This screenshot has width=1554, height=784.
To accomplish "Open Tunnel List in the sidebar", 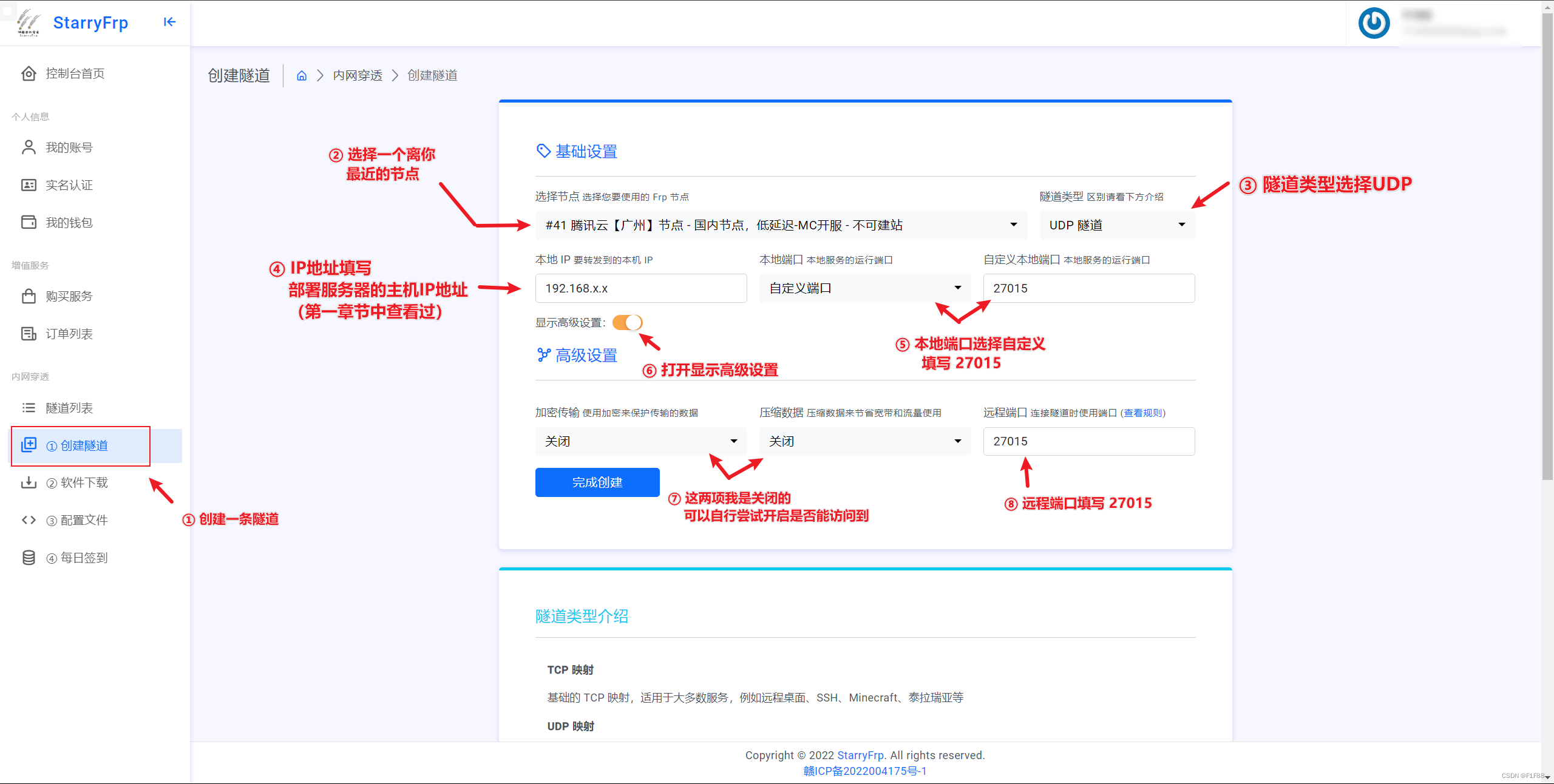I will pos(69,408).
